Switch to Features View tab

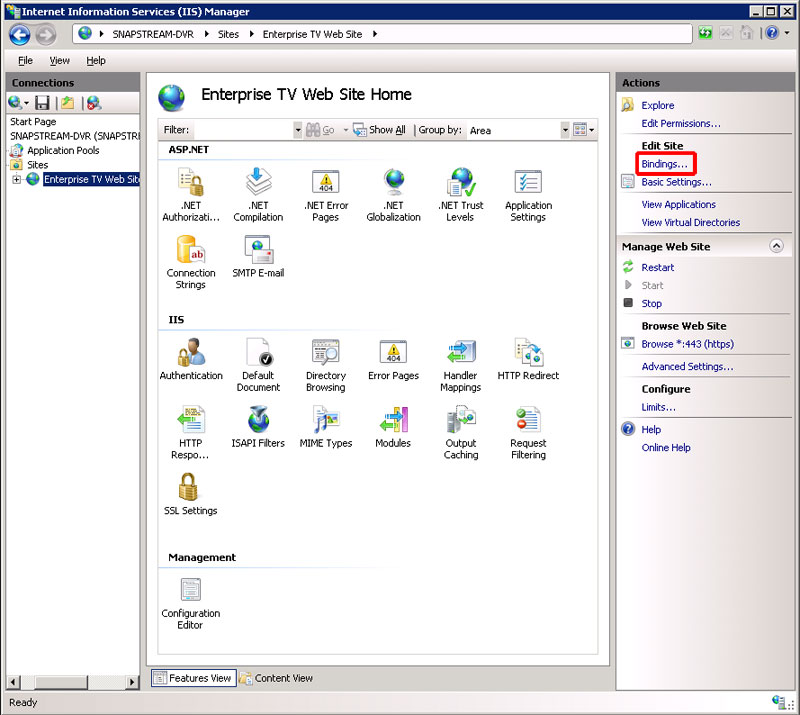click(x=193, y=678)
